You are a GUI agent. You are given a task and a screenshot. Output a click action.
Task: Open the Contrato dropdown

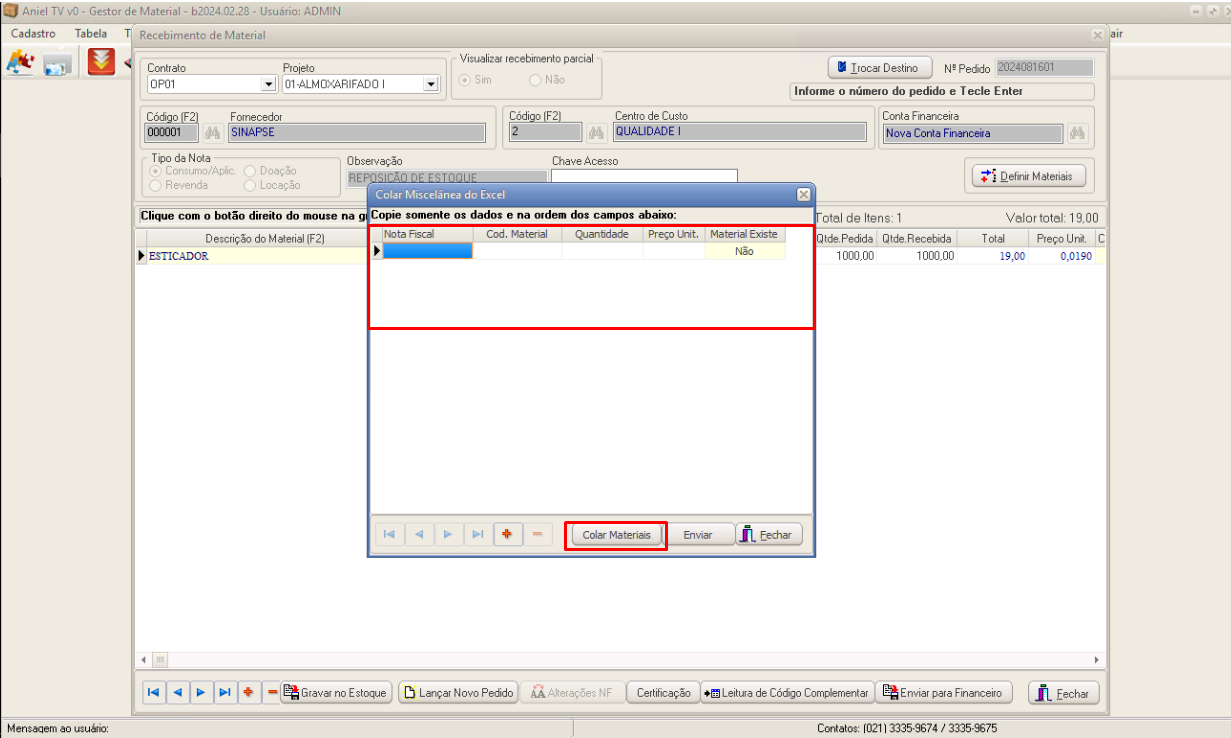click(268, 85)
